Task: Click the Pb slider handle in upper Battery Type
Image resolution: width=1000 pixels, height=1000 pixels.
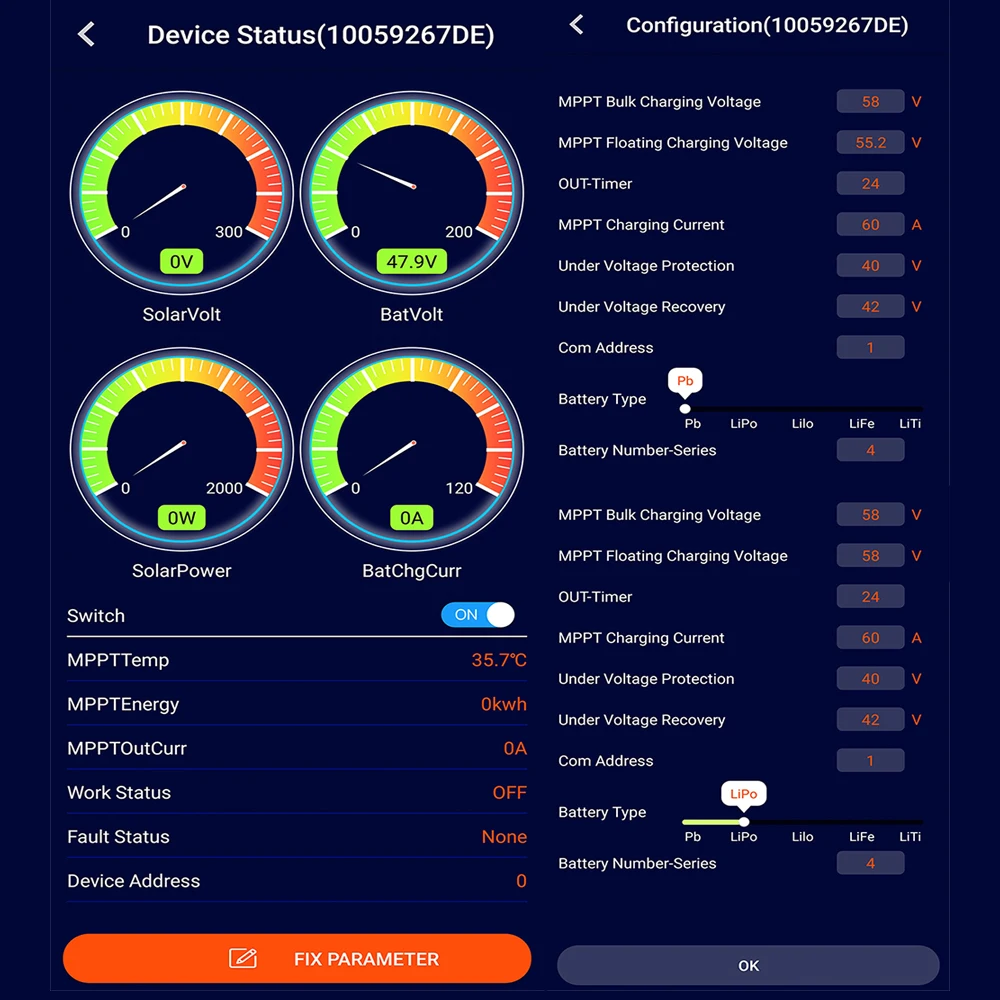Action: [x=685, y=409]
